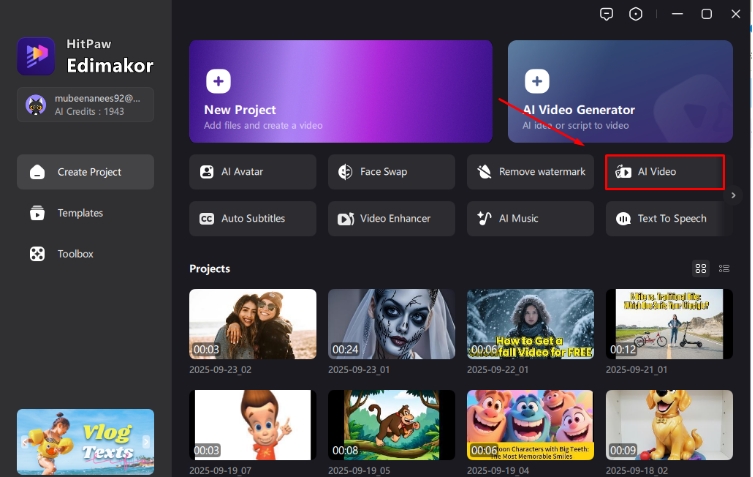Click the Projects section heading
The height and width of the screenshot is (477, 753).
pyautogui.click(x=209, y=269)
